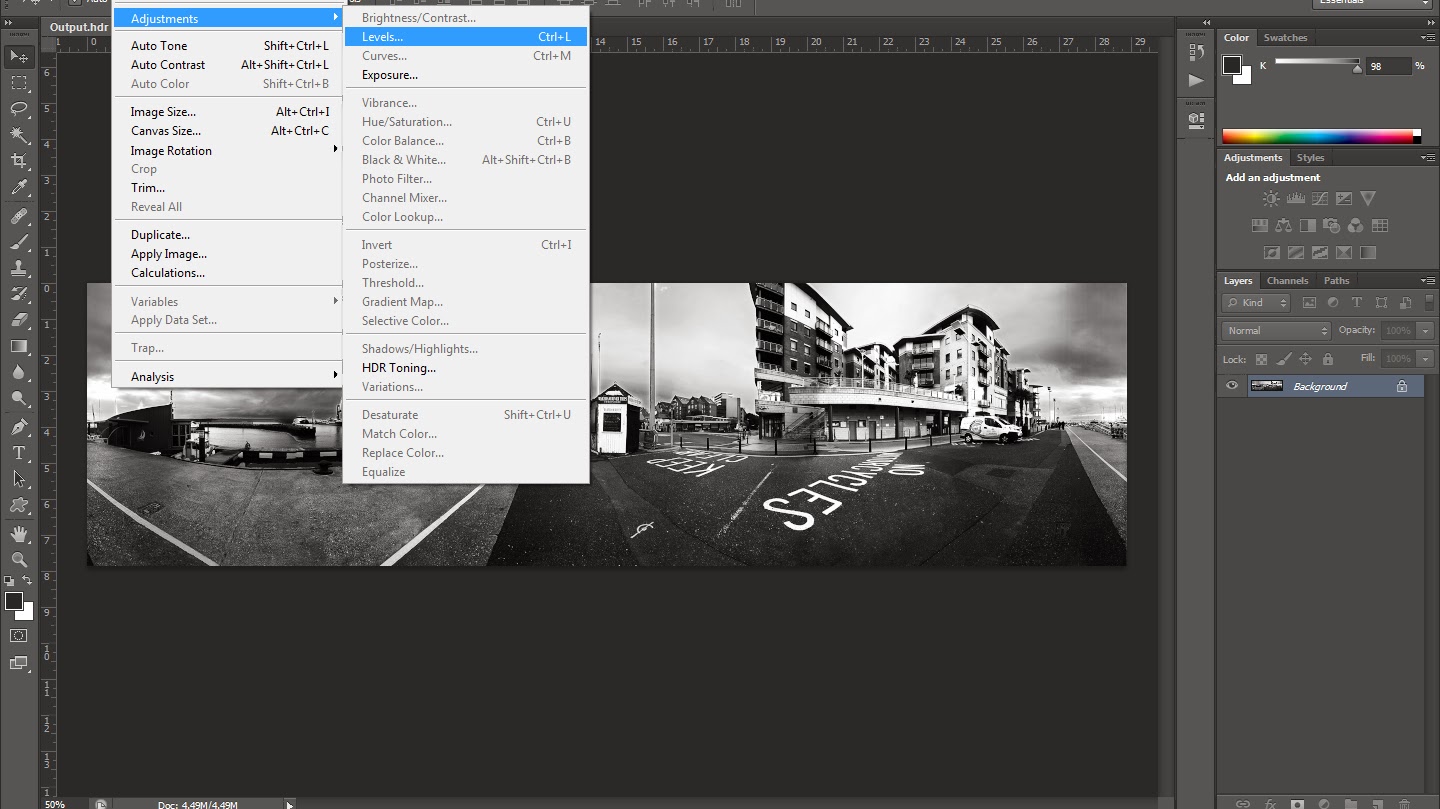Toggle lock position
The height and width of the screenshot is (809, 1440).
click(x=1305, y=359)
